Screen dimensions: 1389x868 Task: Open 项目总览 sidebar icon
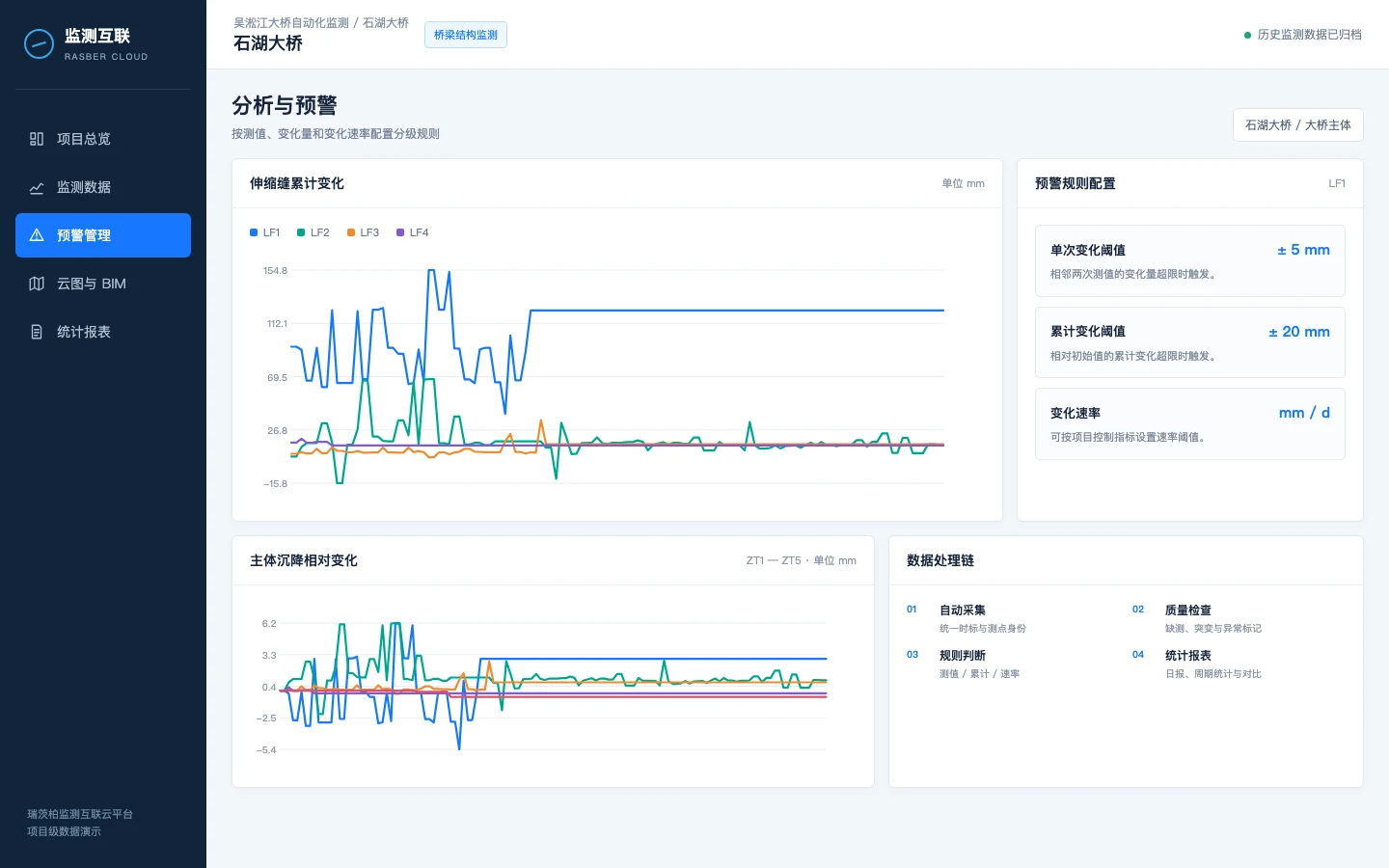click(x=37, y=139)
